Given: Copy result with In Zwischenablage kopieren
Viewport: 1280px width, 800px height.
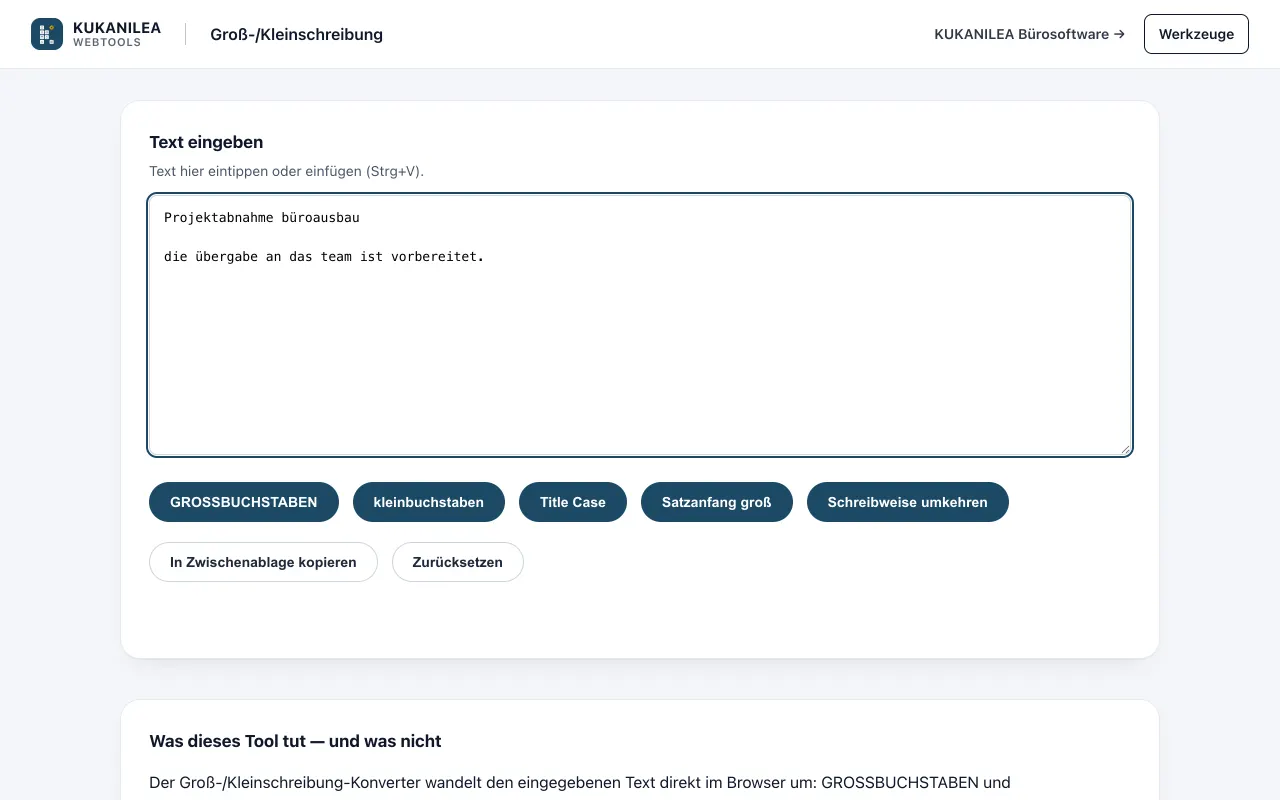Looking at the screenshot, I should [263, 562].
